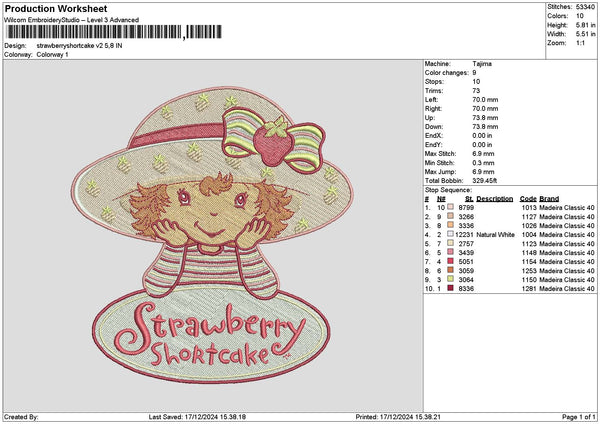Click the 'Production Worksheet' title
The width and height of the screenshot is (600, 424).
pyautogui.click(x=56, y=8)
